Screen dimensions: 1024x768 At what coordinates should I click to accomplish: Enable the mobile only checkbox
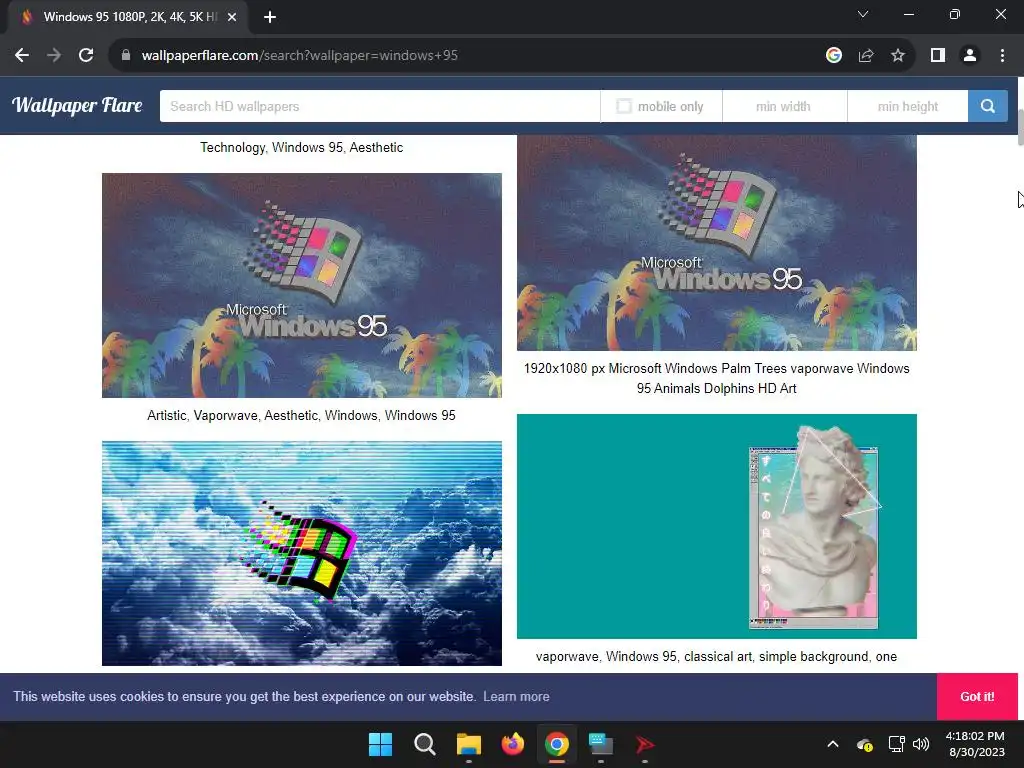[624, 106]
